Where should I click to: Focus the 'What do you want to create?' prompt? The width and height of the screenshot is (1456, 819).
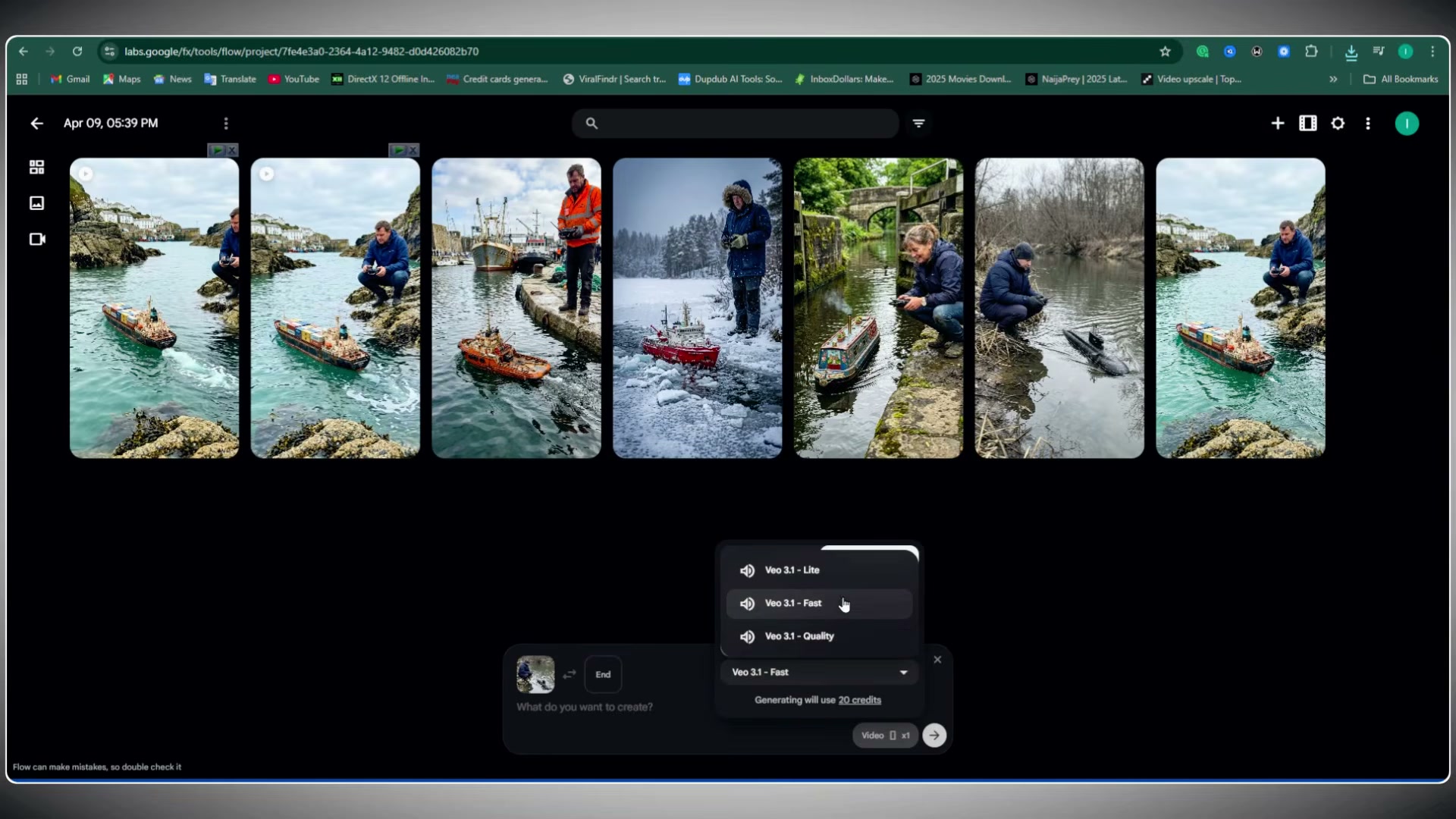[x=585, y=707]
